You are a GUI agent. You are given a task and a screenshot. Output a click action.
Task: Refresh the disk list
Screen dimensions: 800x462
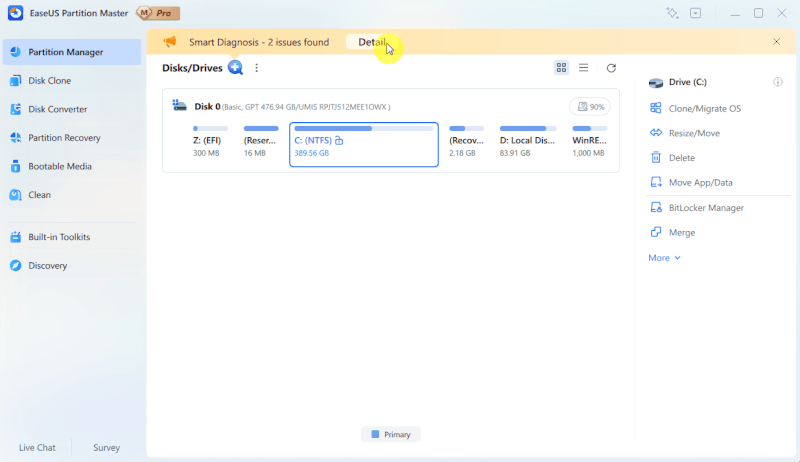[611, 68]
